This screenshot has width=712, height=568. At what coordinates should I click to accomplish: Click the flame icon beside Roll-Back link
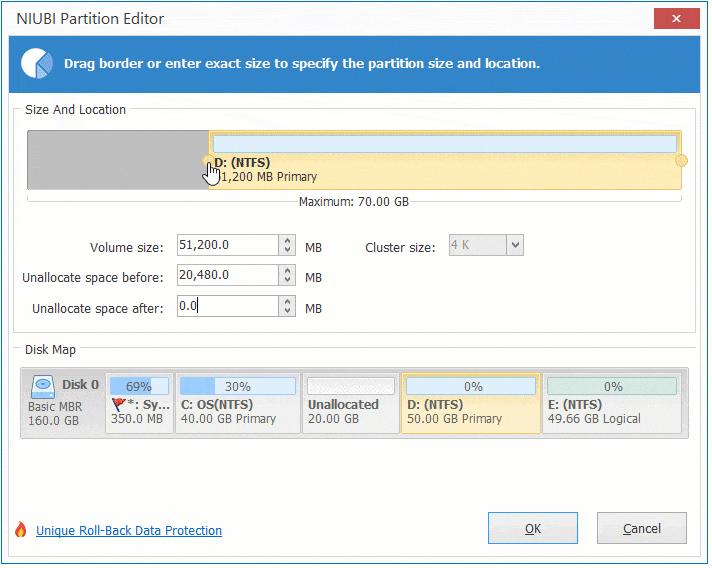click(21, 530)
